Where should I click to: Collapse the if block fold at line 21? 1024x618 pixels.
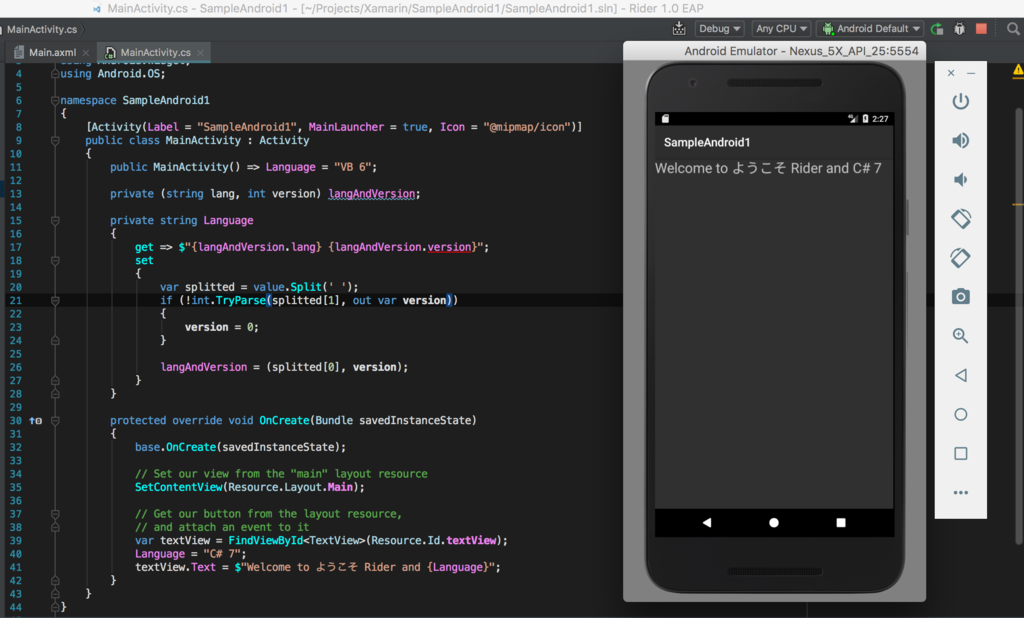pos(55,301)
